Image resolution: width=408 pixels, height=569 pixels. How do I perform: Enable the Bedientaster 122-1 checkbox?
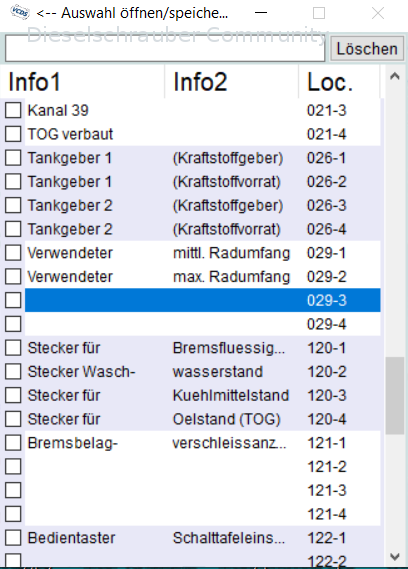pos(13,537)
